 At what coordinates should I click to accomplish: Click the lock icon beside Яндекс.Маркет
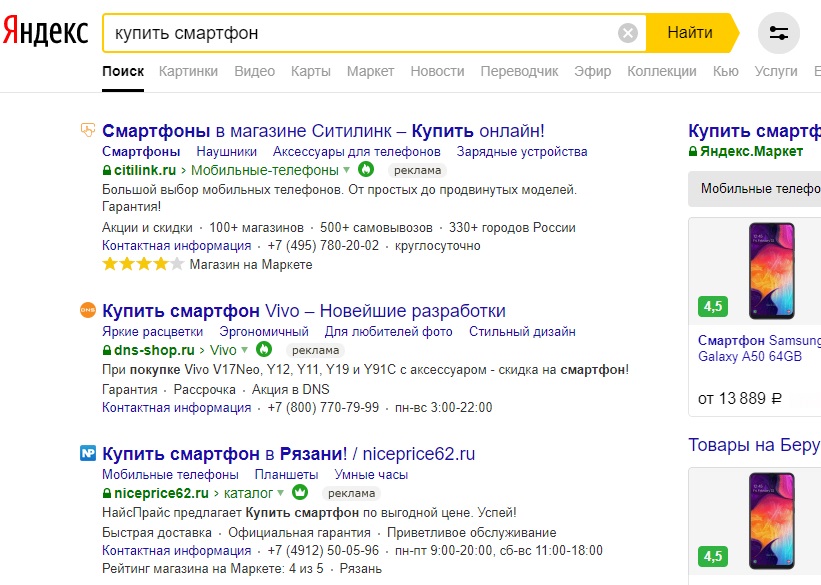(693, 151)
